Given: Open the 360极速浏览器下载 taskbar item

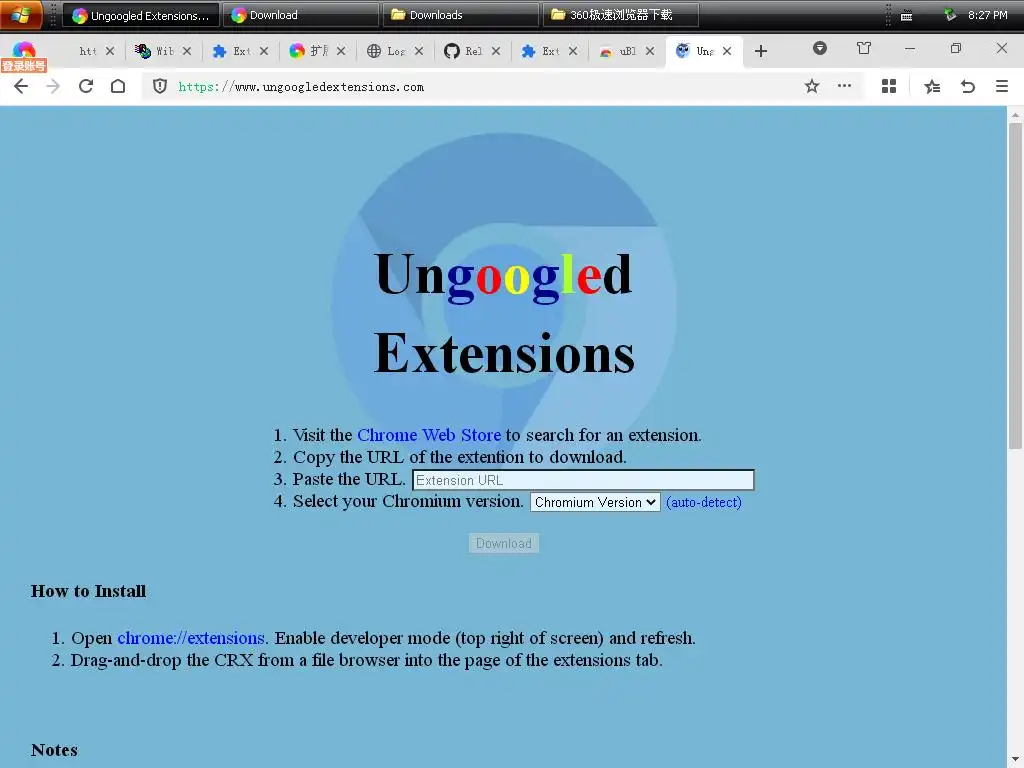Looking at the screenshot, I should (x=620, y=15).
